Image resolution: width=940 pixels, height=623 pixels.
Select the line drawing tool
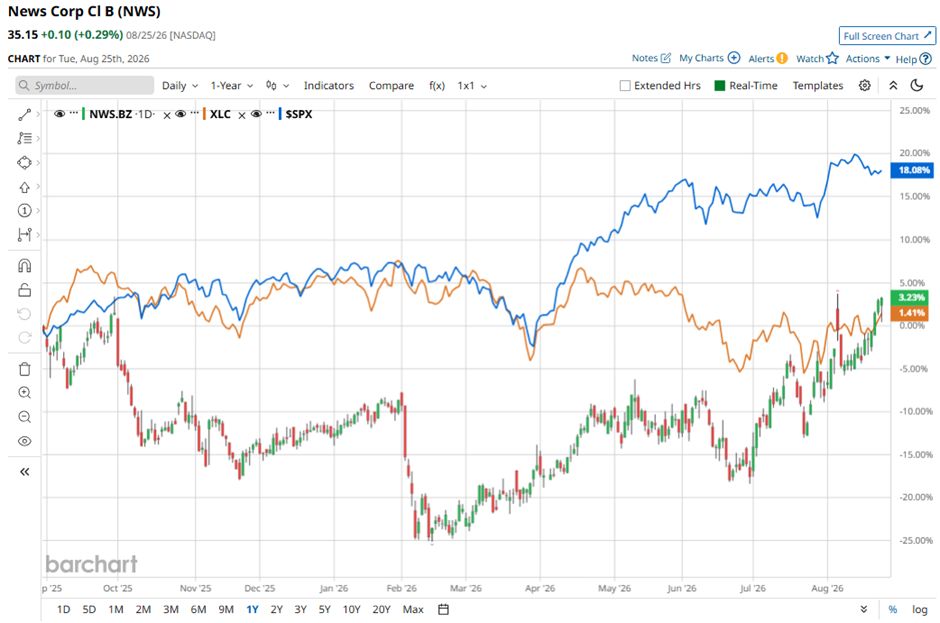click(24, 115)
